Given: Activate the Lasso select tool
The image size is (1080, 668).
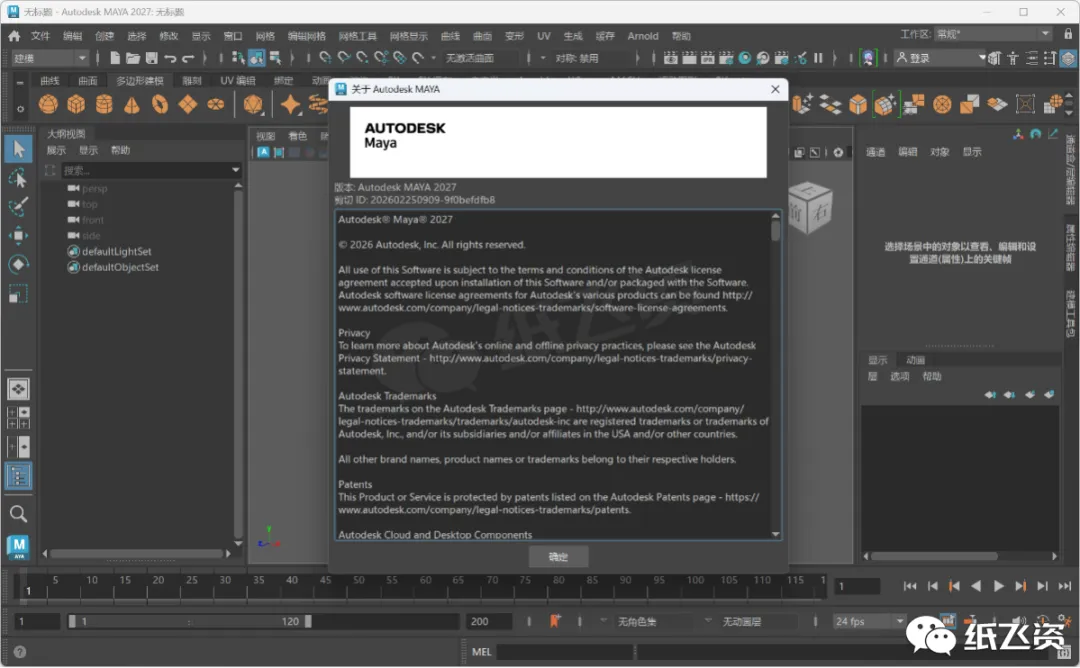Looking at the screenshot, I should tap(18, 178).
